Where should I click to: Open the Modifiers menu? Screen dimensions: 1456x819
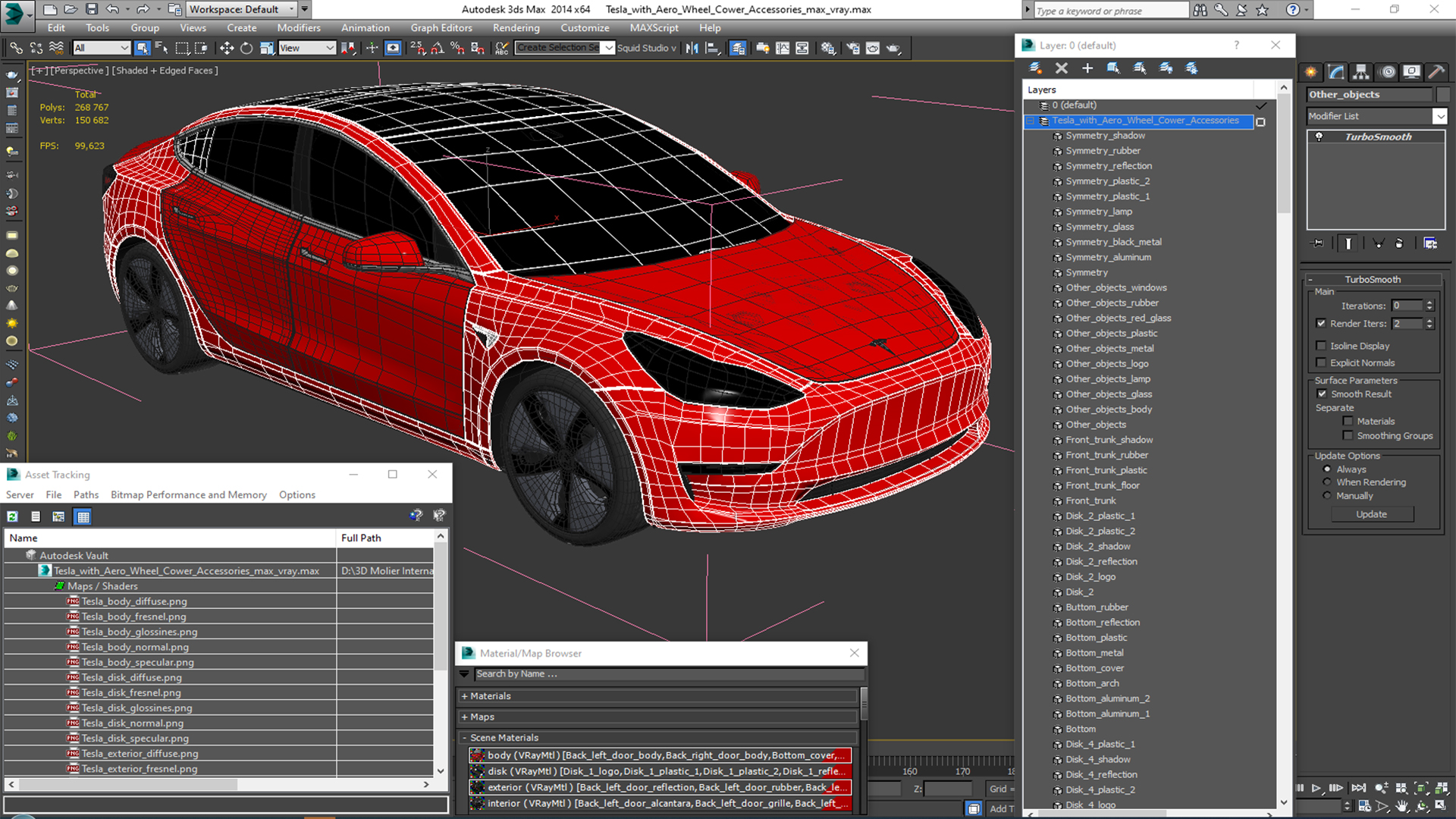pyautogui.click(x=299, y=28)
